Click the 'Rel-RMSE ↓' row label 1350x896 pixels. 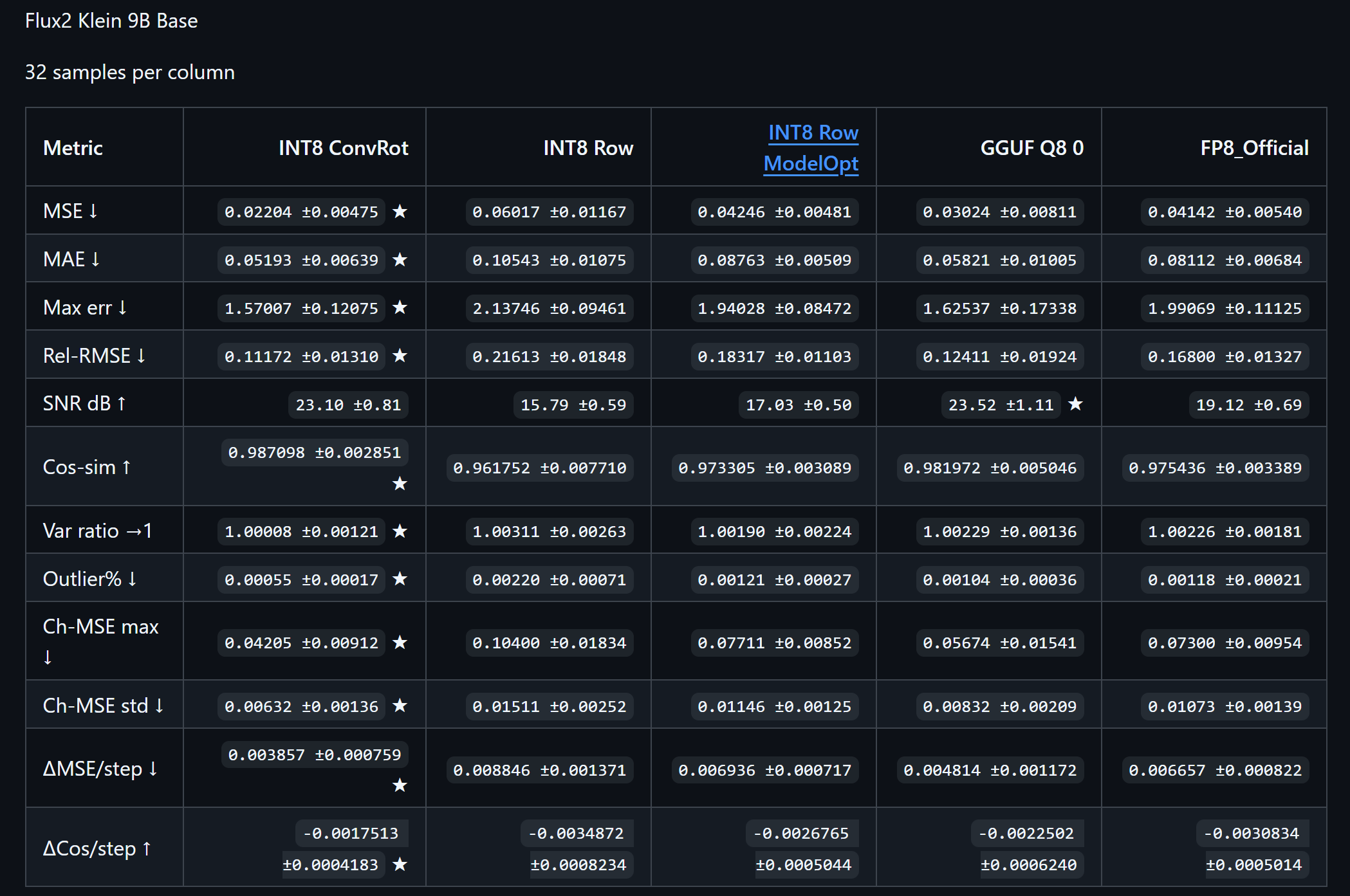click(x=95, y=356)
